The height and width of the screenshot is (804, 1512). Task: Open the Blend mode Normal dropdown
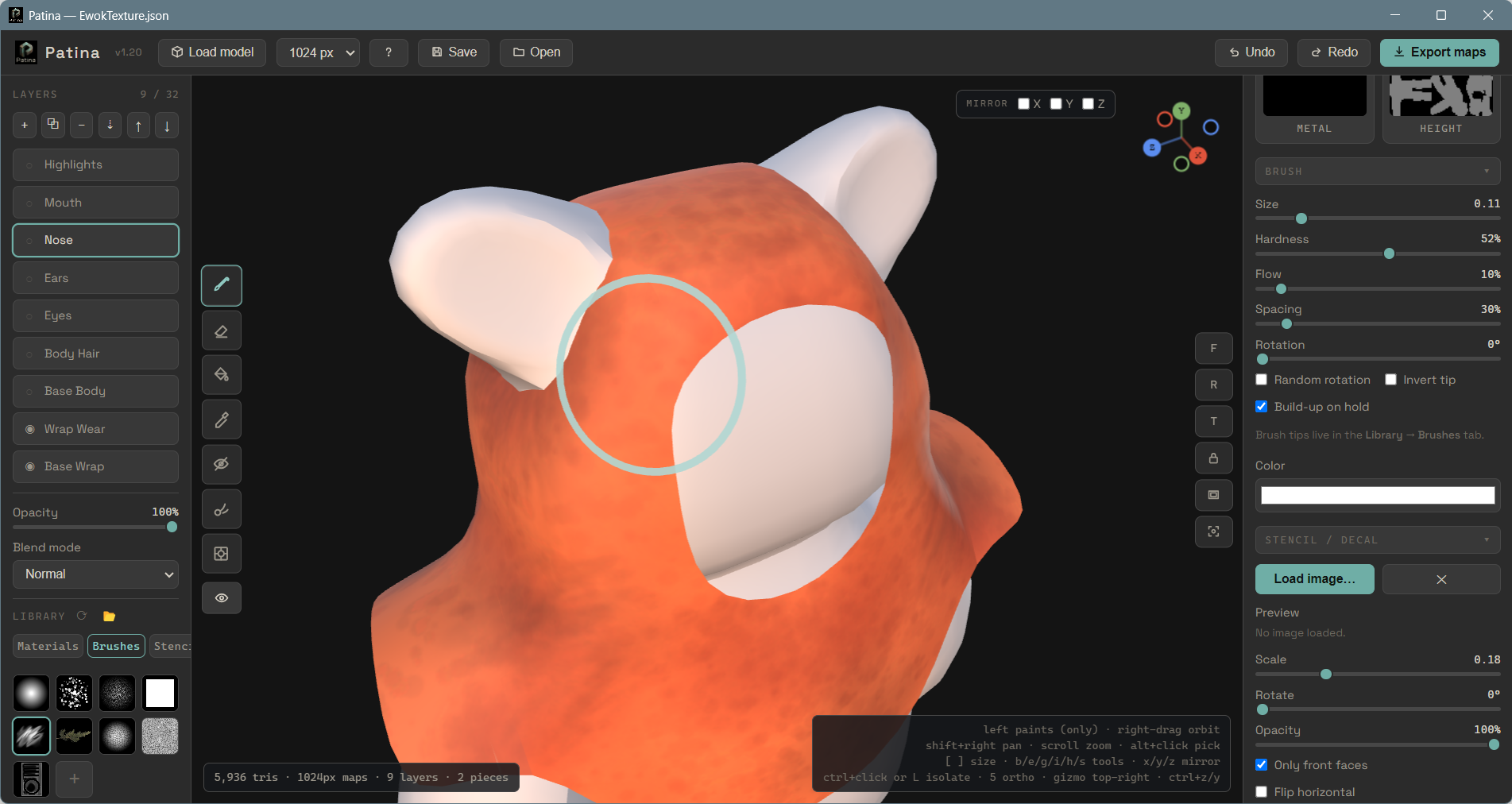tap(95, 574)
